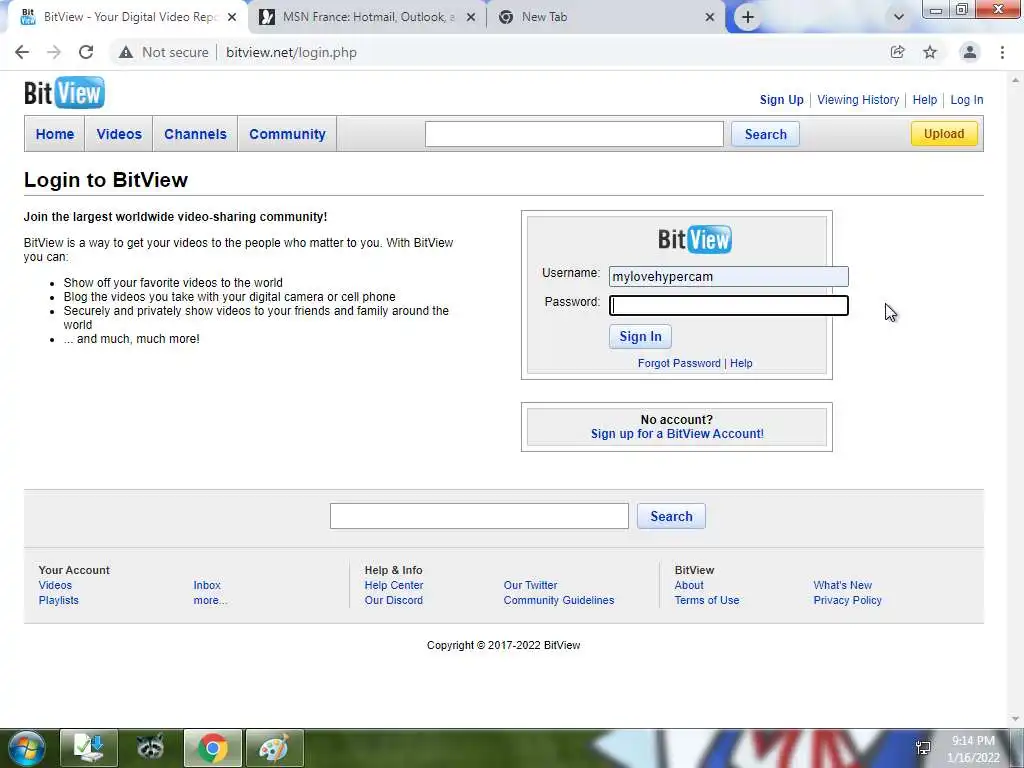
Task: Reload the page with refresh icon
Action: [86, 52]
